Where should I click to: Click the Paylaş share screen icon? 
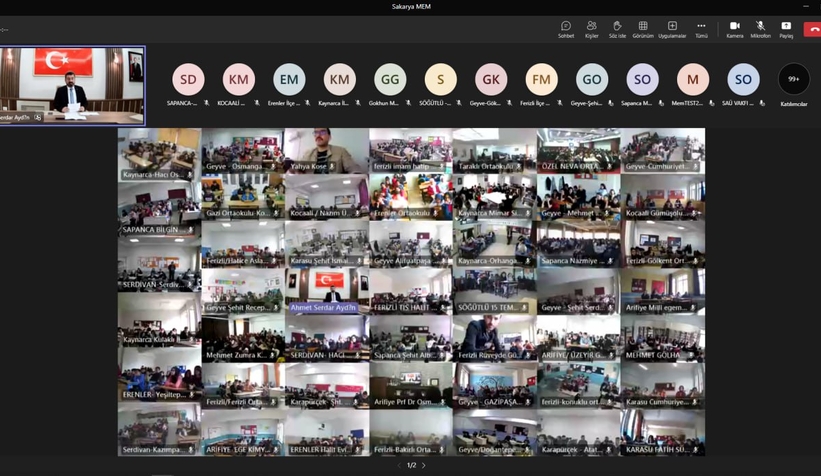click(x=786, y=28)
